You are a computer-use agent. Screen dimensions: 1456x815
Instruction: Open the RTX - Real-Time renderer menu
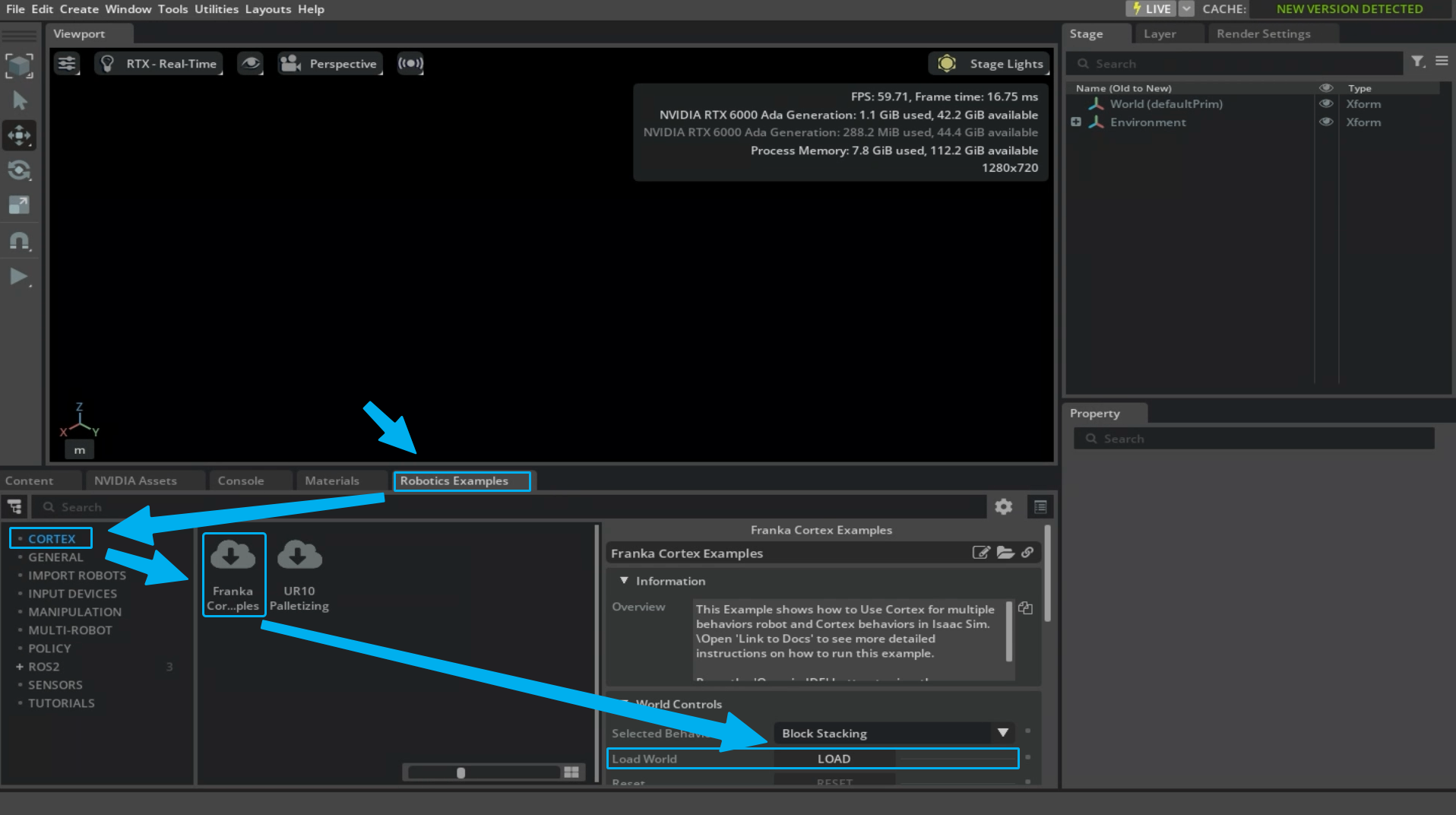pos(159,63)
